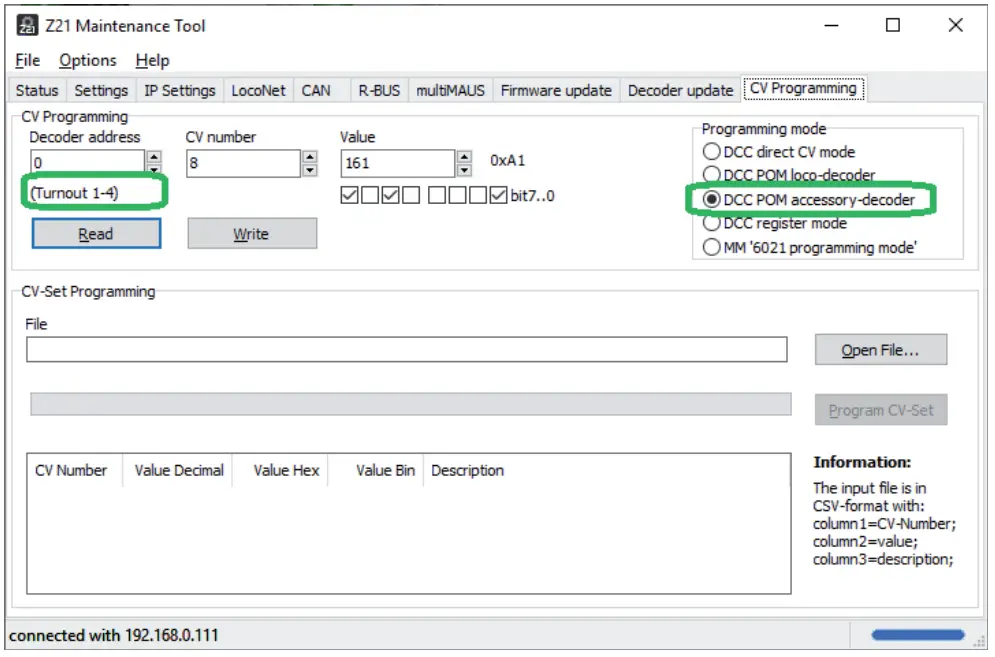Switch to the Decoder update tab
This screenshot has height=657, width=995.
click(x=679, y=90)
